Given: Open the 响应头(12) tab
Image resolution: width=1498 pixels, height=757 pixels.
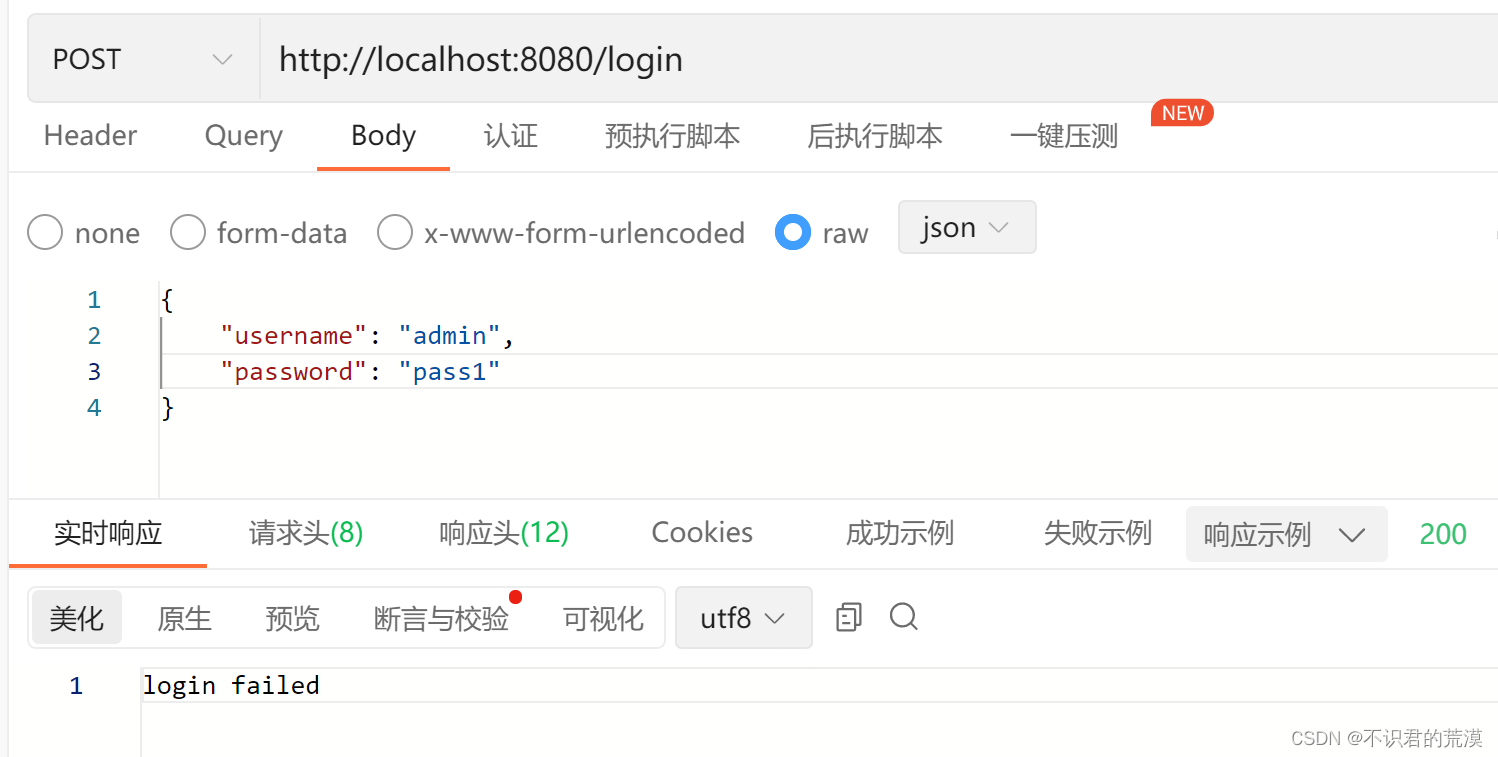Looking at the screenshot, I should (x=504, y=533).
